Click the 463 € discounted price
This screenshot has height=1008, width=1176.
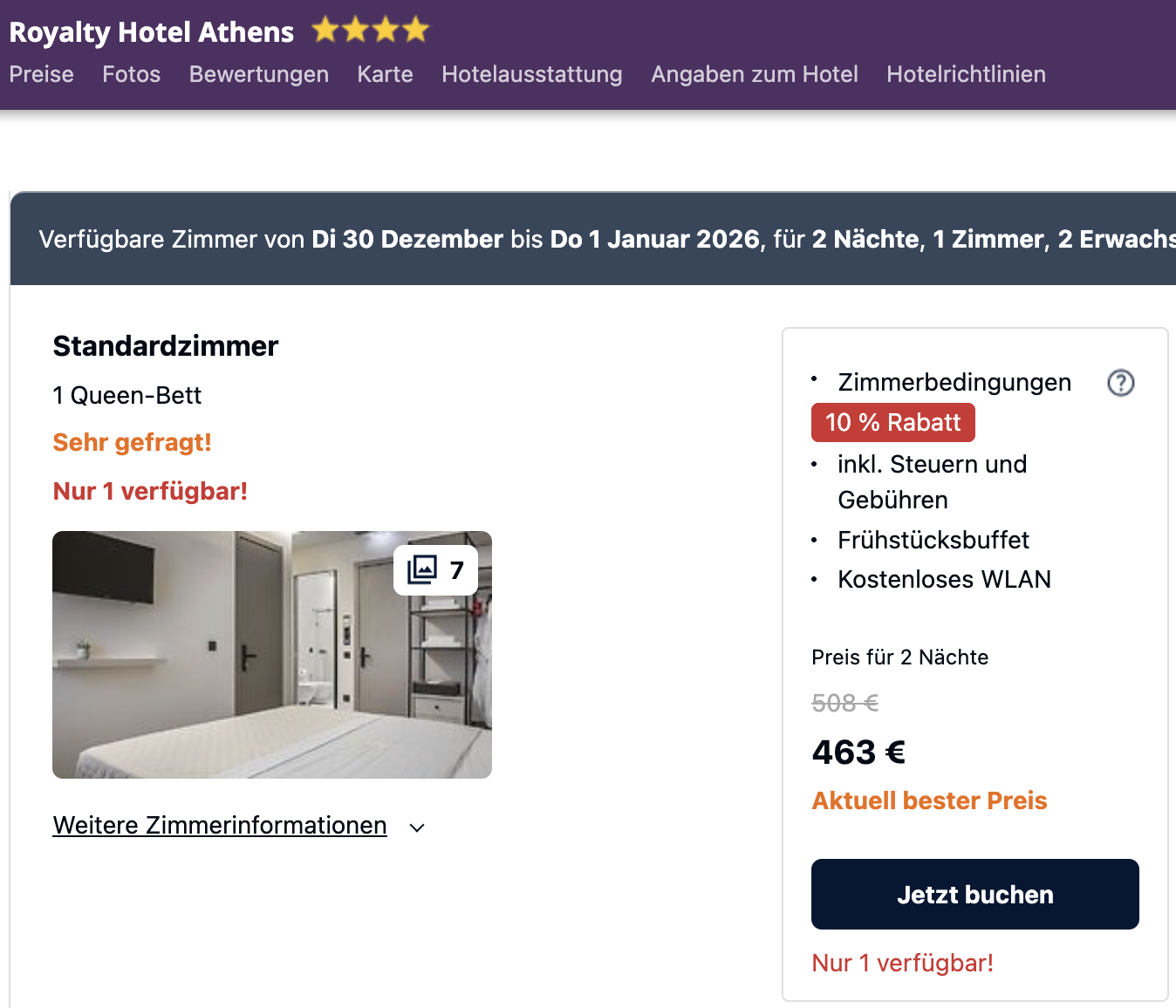click(x=858, y=752)
